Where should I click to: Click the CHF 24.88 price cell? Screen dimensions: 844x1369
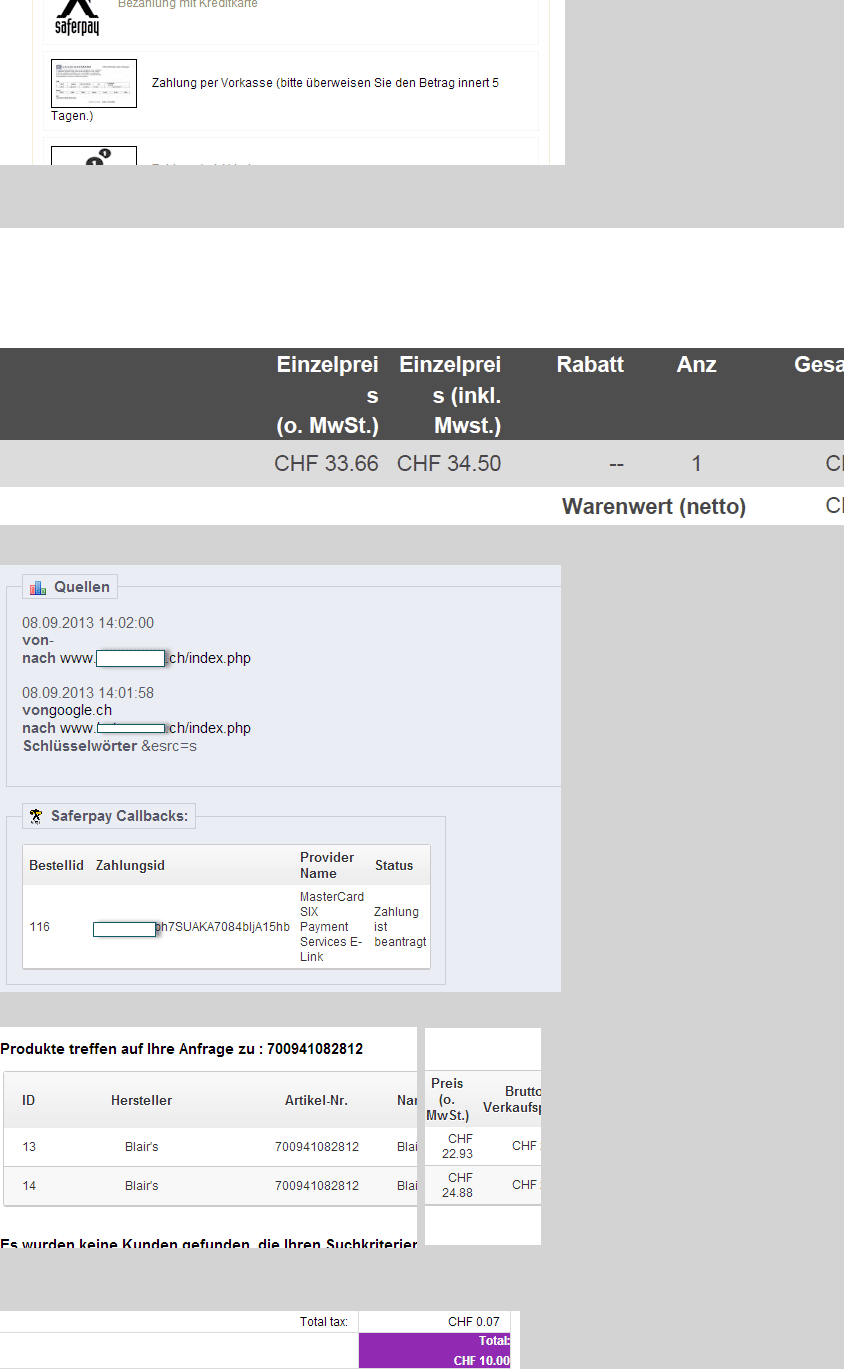[458, 1185]
